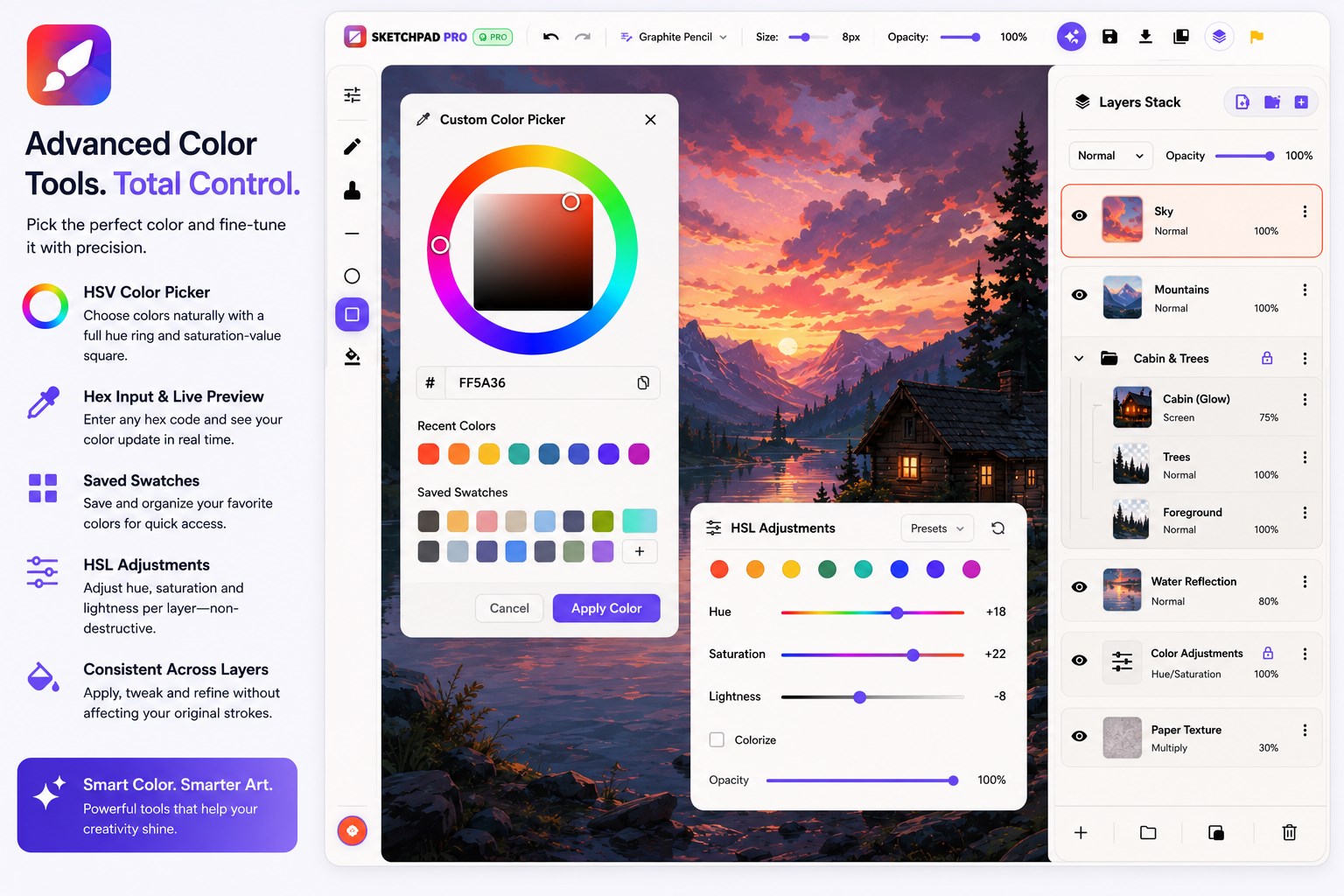Reset HSL adjustments with refresh icon
Screen dimensions: 1344x896
tap(997, 528)
